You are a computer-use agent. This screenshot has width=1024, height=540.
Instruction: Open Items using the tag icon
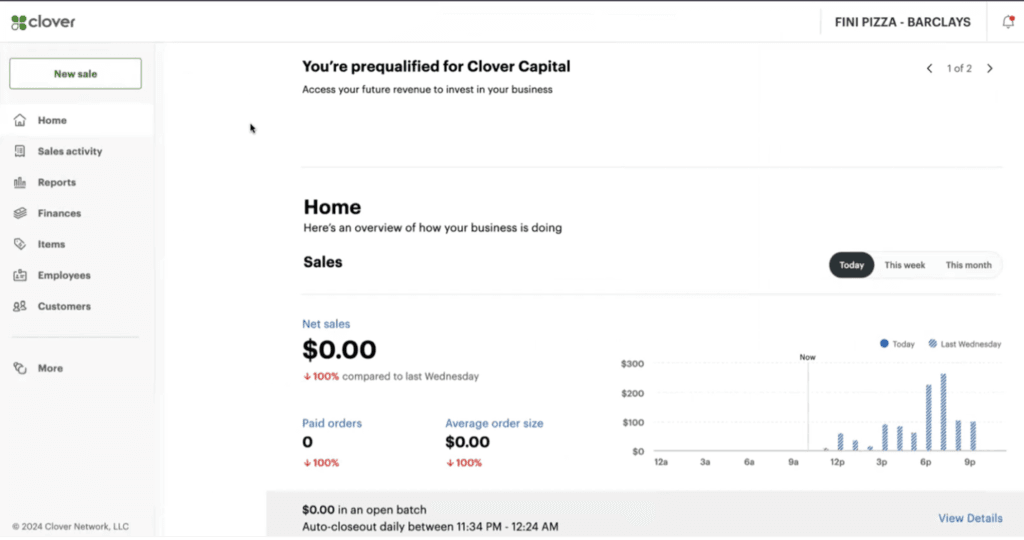(x=19, y=245)
